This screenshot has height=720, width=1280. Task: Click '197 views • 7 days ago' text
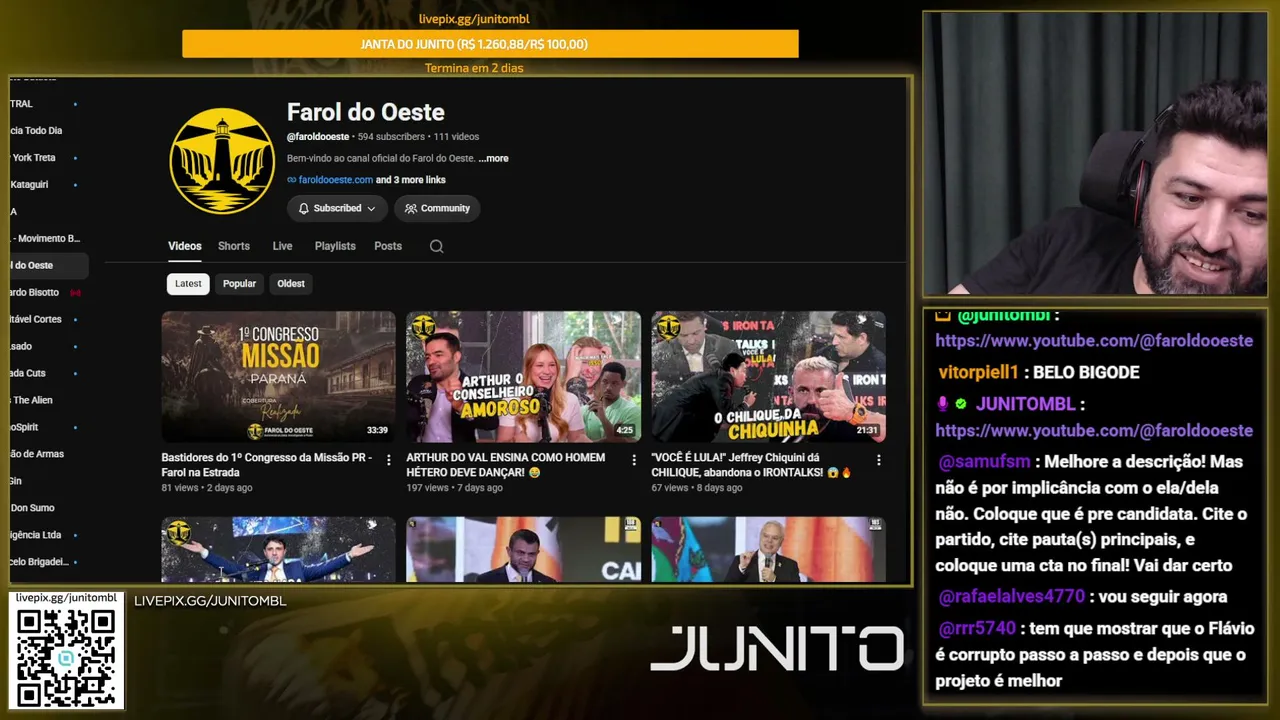454,488
